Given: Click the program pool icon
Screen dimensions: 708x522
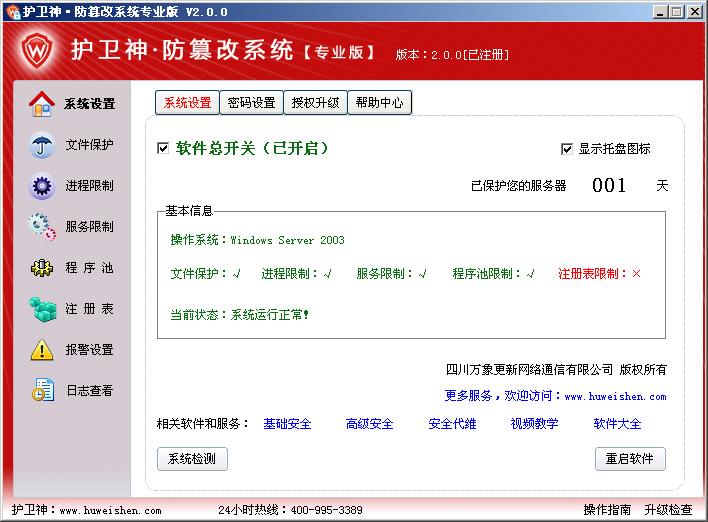Looking at the screenshot, I should click(x=42, y=268).
